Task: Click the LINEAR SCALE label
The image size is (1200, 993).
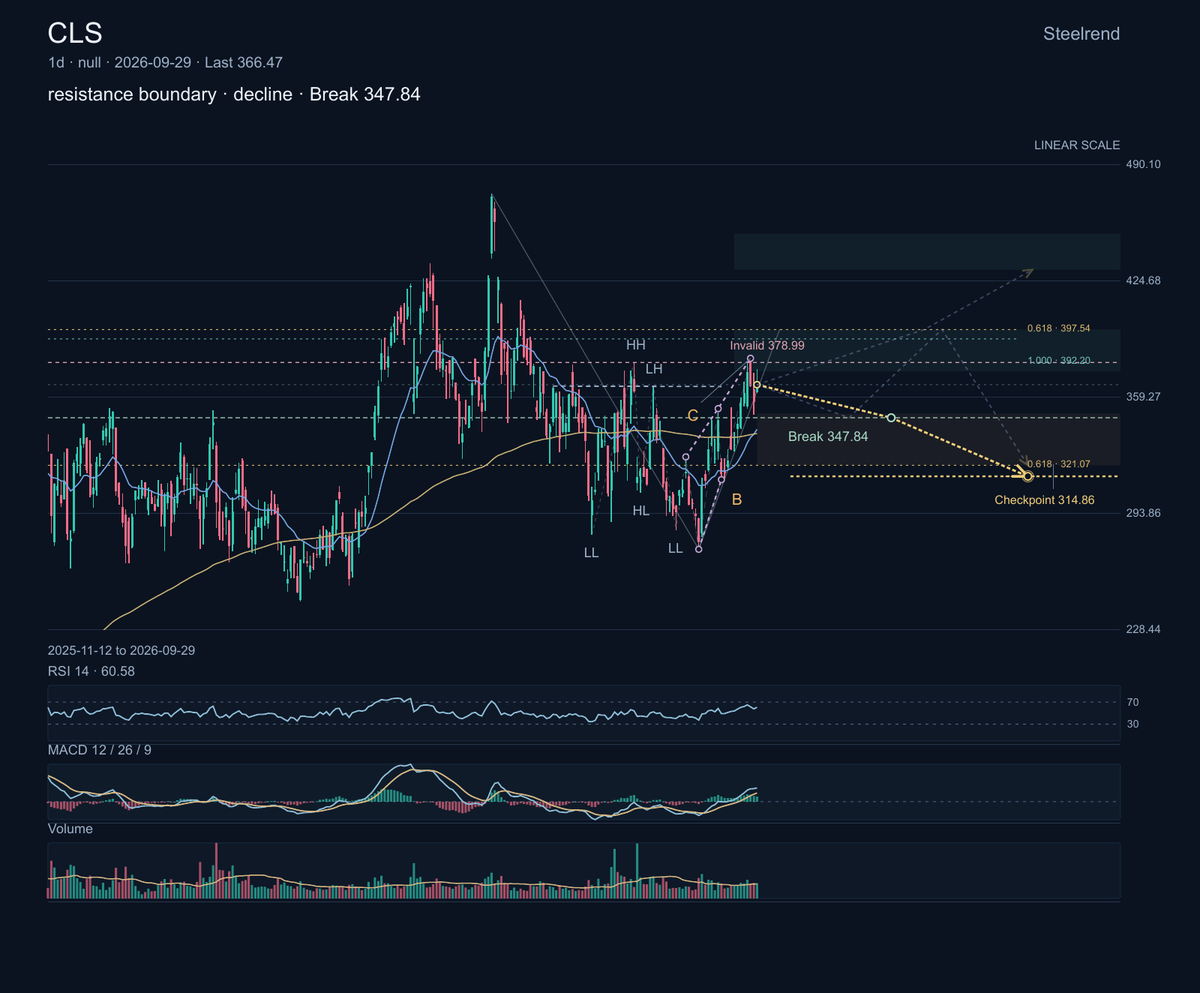Action: [x=1077, y=145]
